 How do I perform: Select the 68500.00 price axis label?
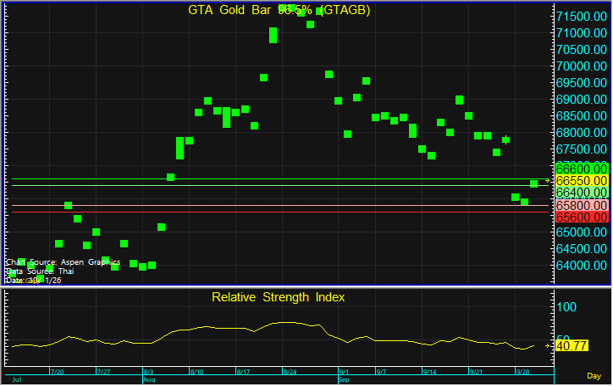[x=581, y=116]
